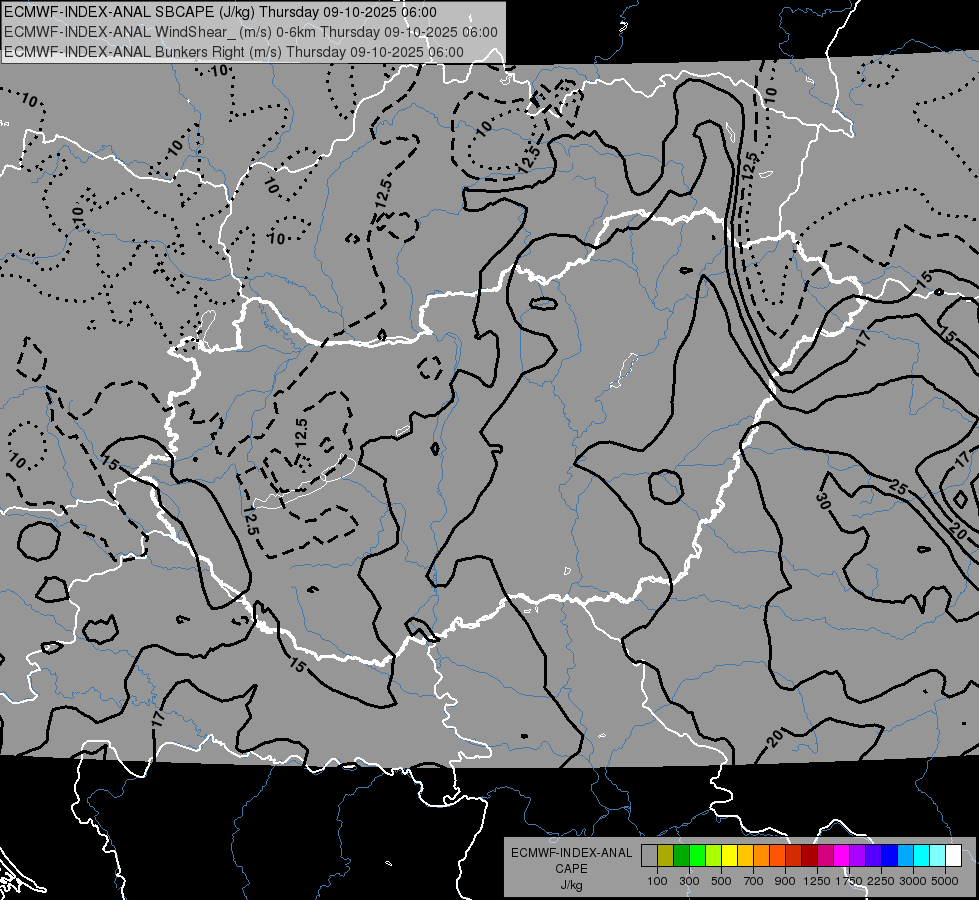Click the legend value 900

coord(785,881)
